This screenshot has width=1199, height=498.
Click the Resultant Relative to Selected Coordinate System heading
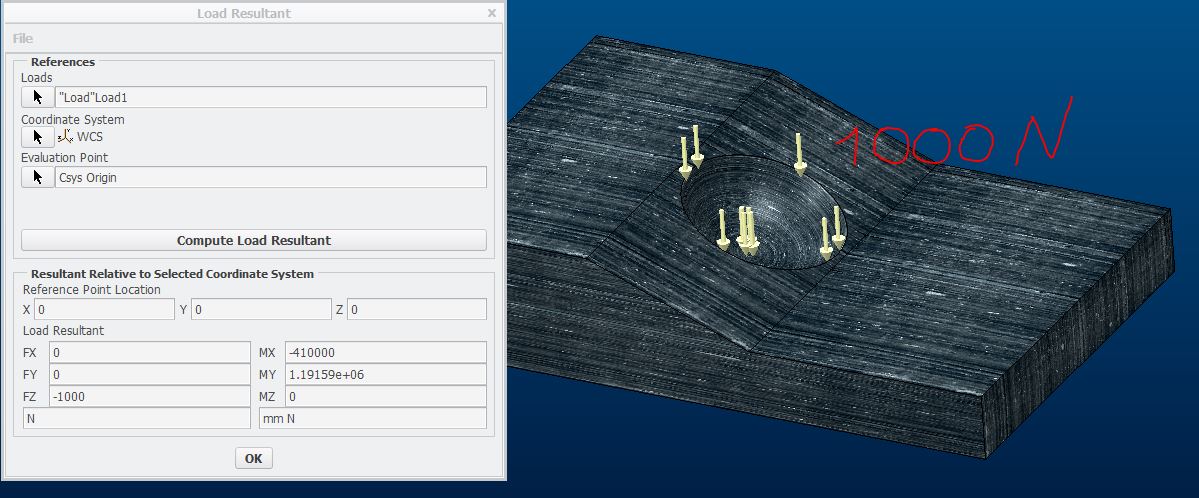[x=172, y=274]
